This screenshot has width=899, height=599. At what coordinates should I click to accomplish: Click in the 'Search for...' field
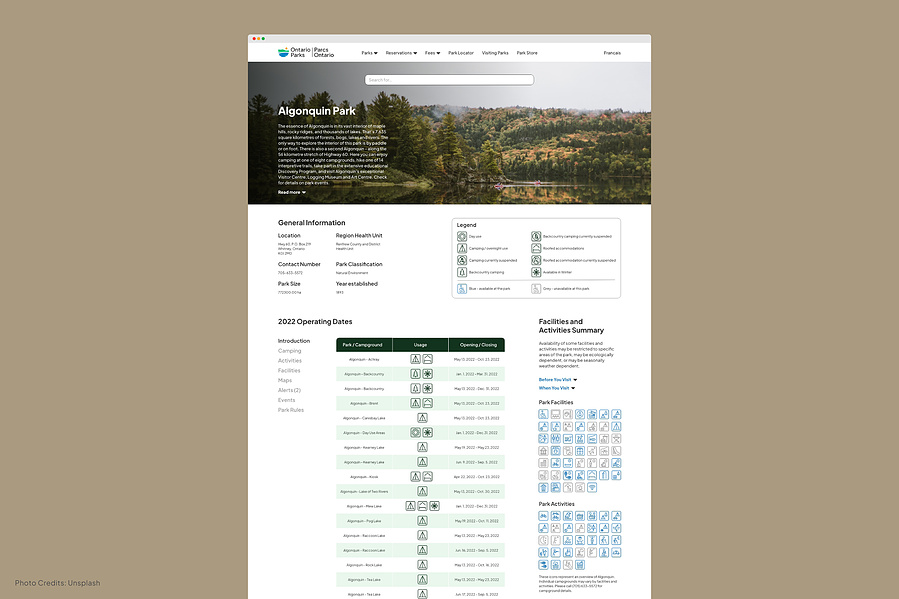click(x=450, y=80)
